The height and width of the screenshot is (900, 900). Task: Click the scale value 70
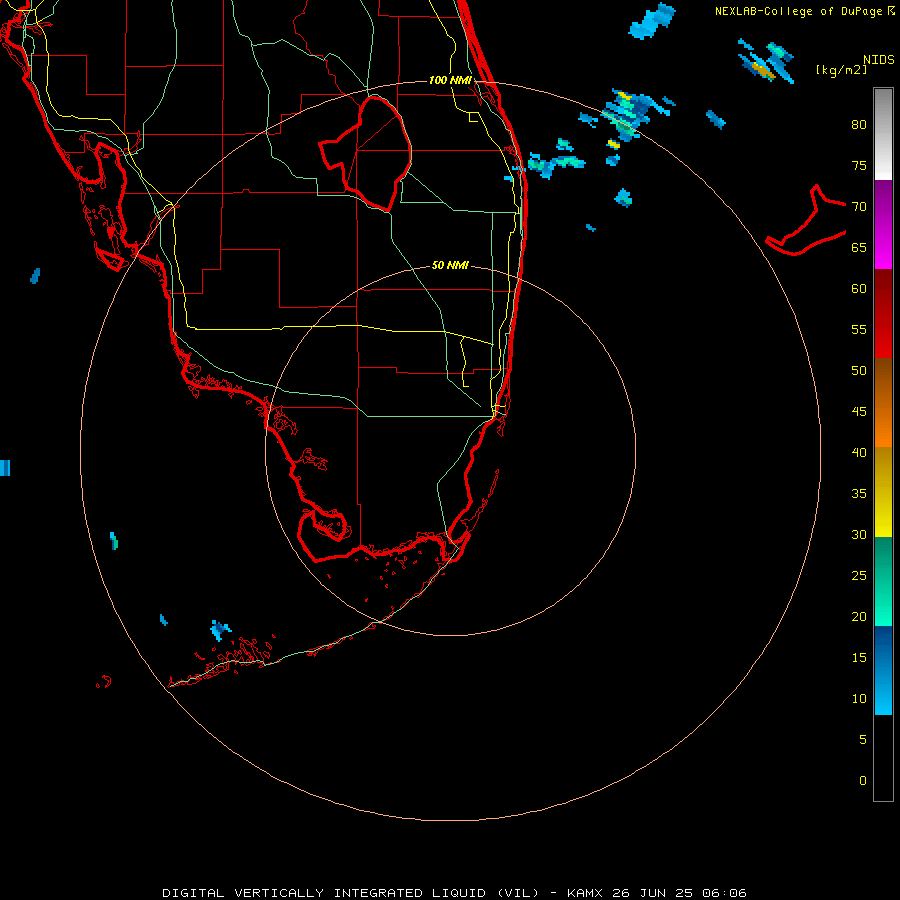(x=859, y=207)
